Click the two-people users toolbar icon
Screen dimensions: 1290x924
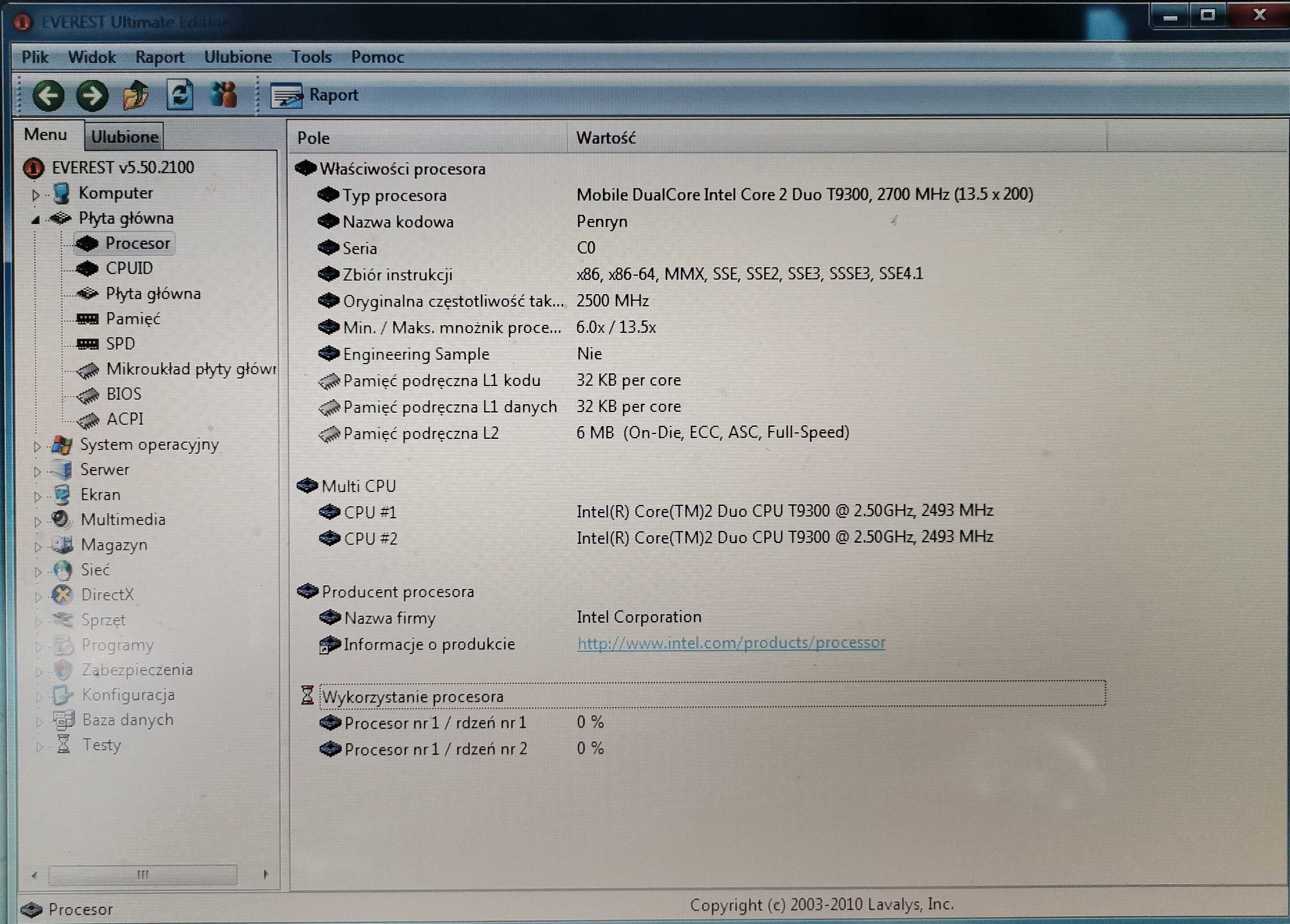tap(224, 94)
